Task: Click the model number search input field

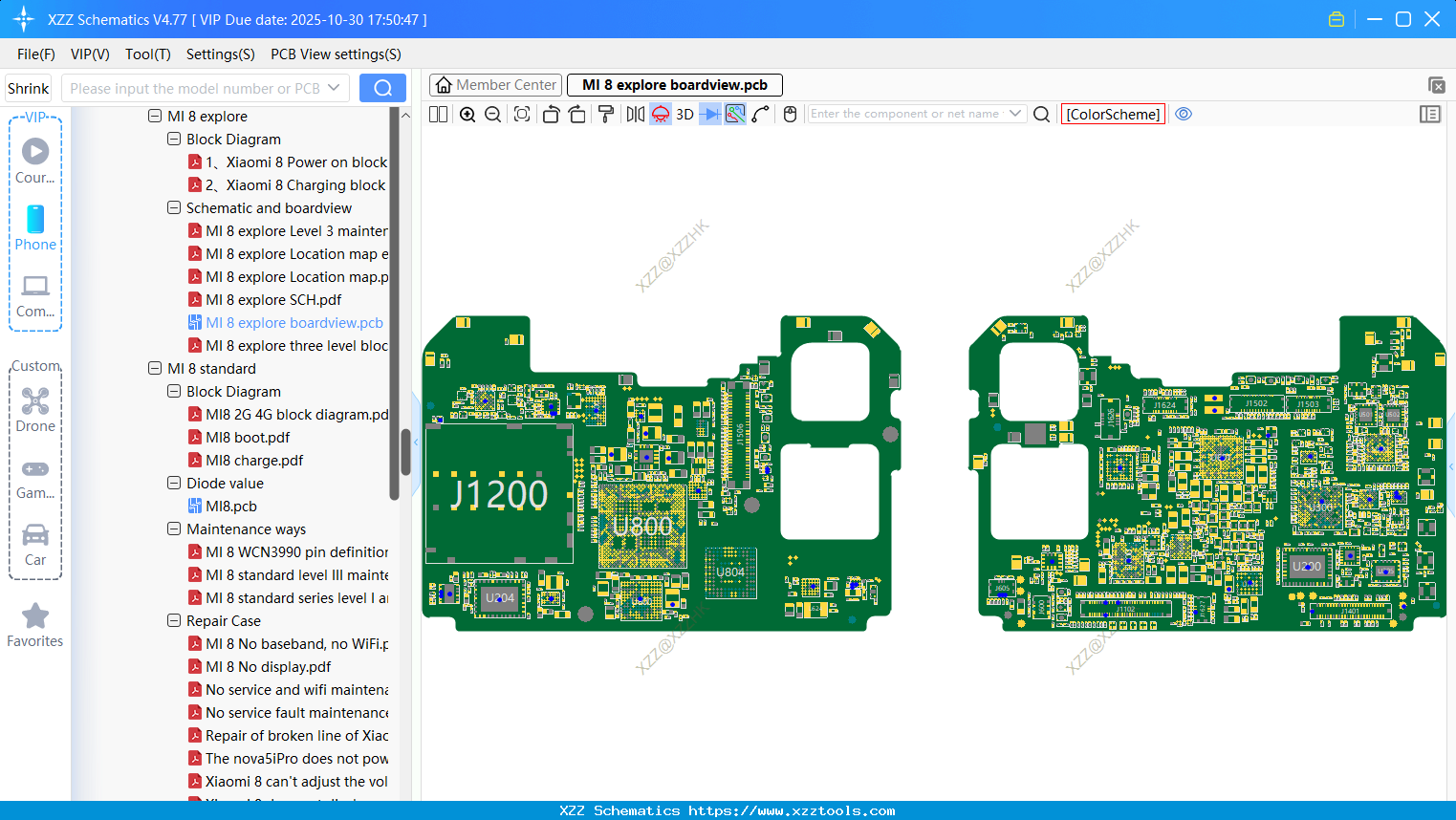Action: 195,88
